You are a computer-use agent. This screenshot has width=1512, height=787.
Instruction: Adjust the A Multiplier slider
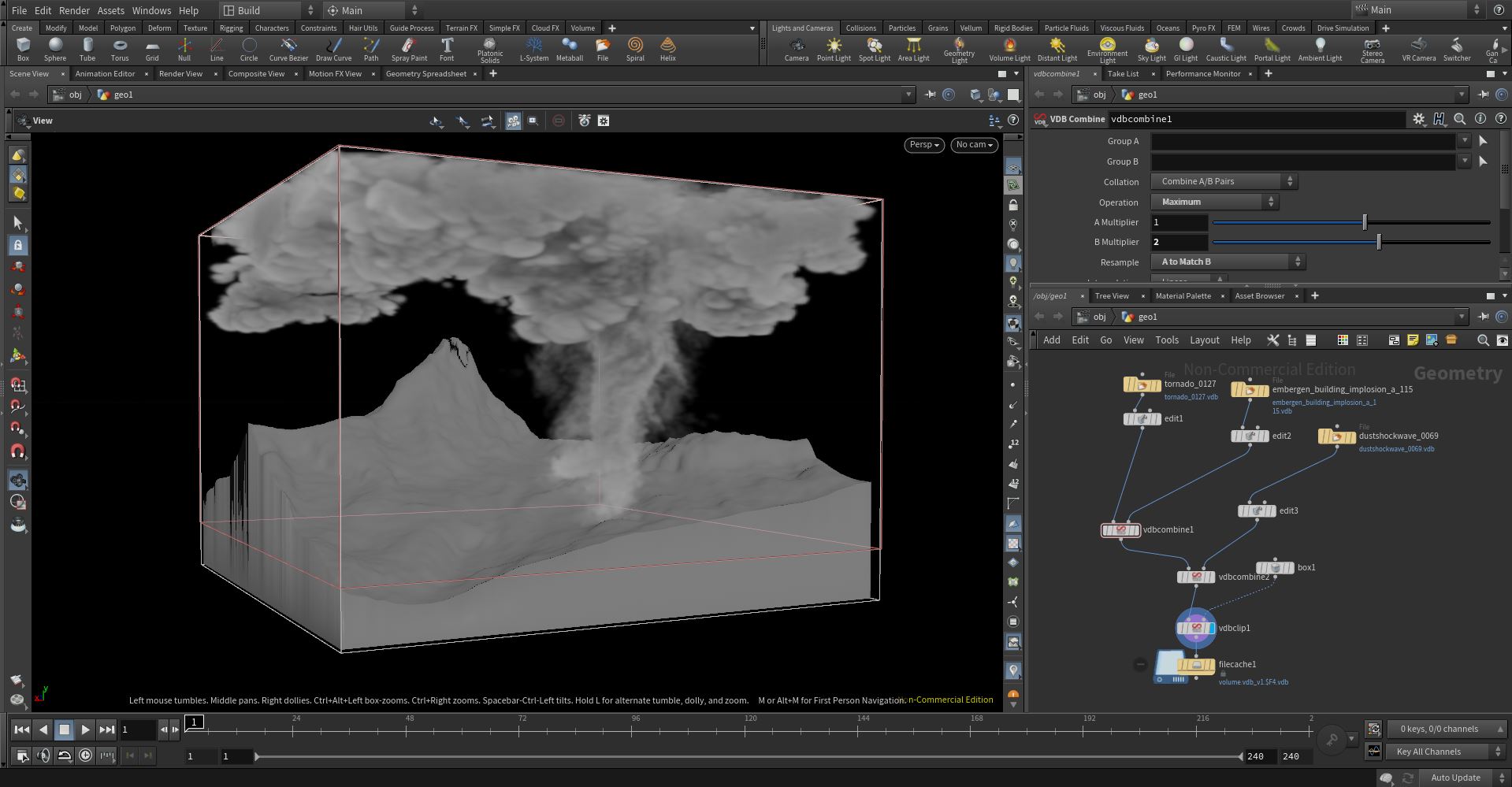click(1351, 222)
